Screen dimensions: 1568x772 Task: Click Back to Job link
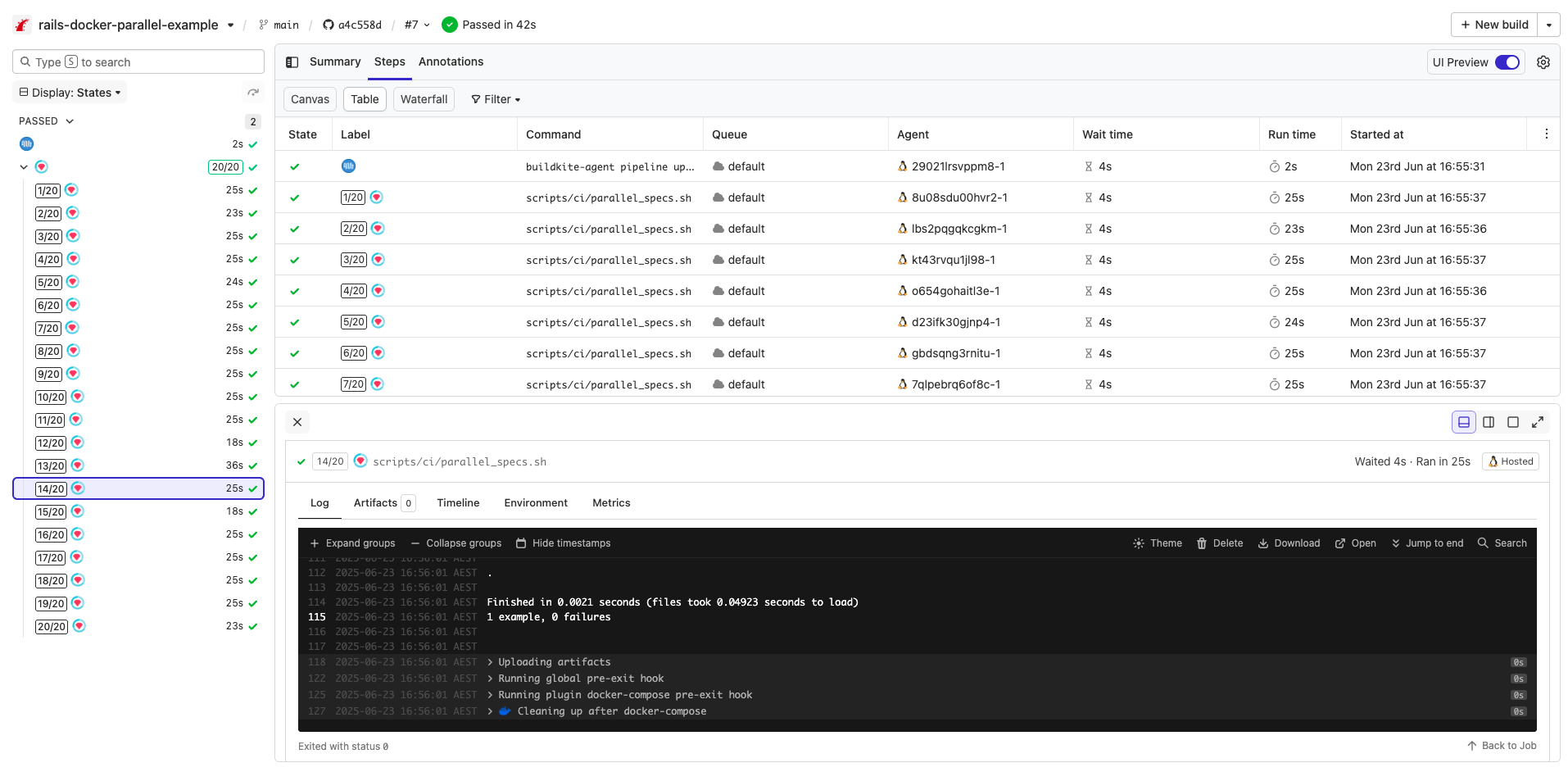pyautogui.click(x=1502, y=746)
